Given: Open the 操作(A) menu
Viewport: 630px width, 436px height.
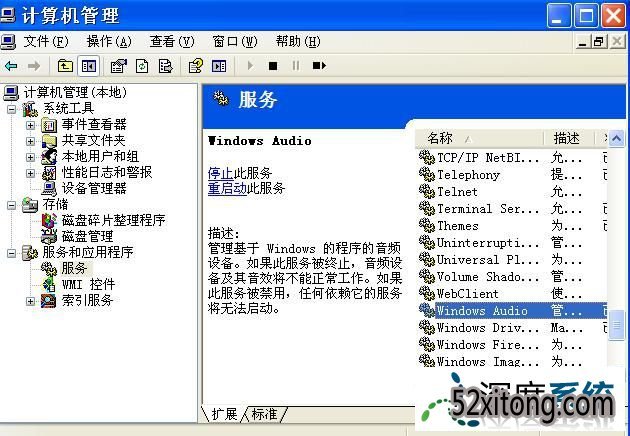Looking at the screenshot, I should click(109, 41).
